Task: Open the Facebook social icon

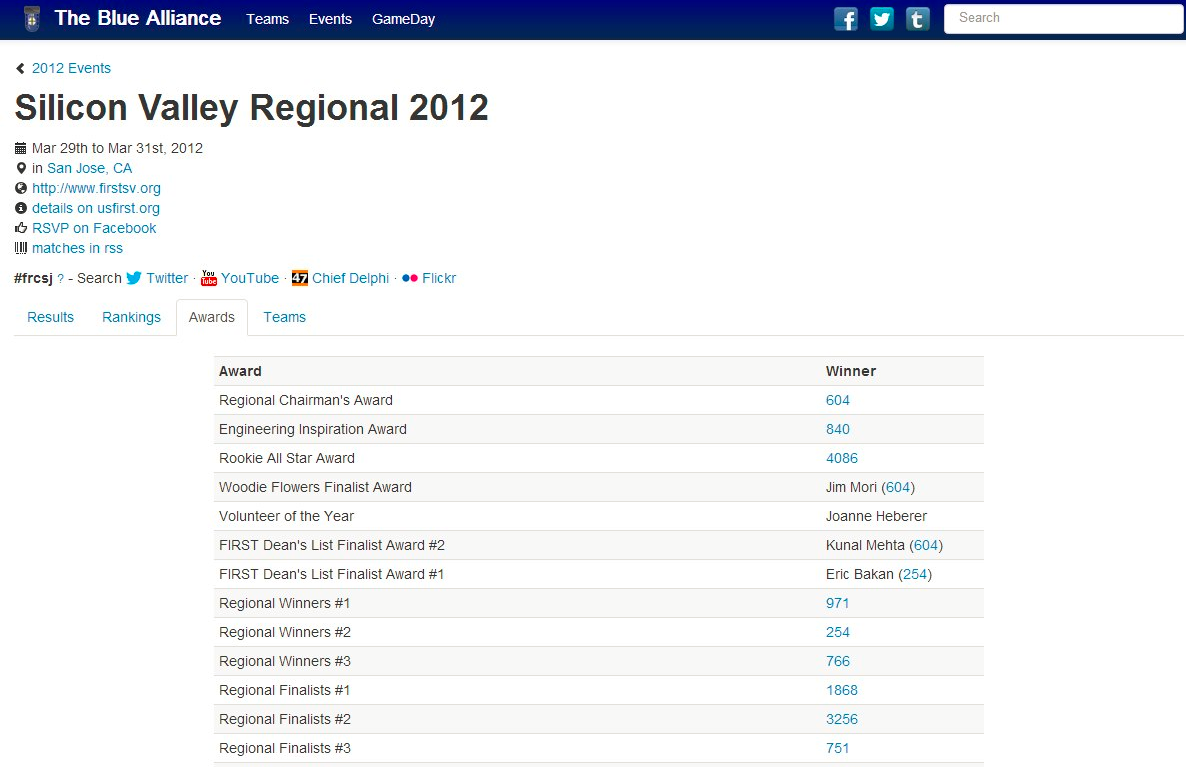Action: tap(846, 19)
